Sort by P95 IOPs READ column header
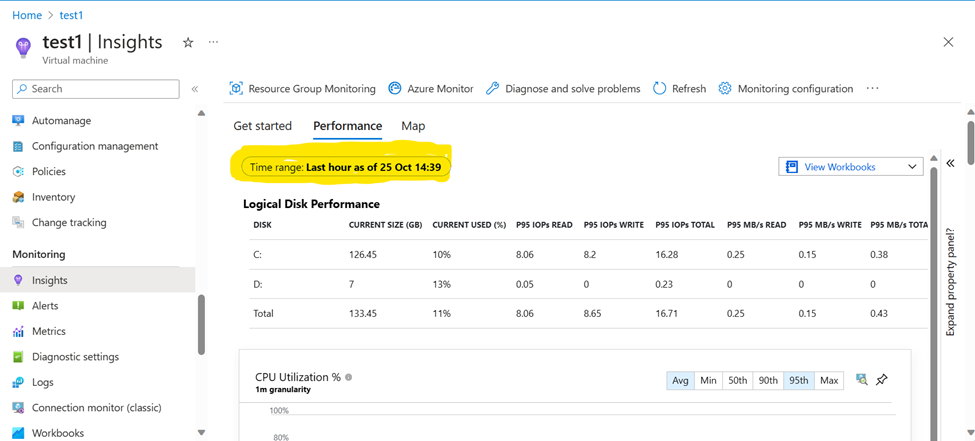This screenshot has width=975, height=441. coord(544,225)
